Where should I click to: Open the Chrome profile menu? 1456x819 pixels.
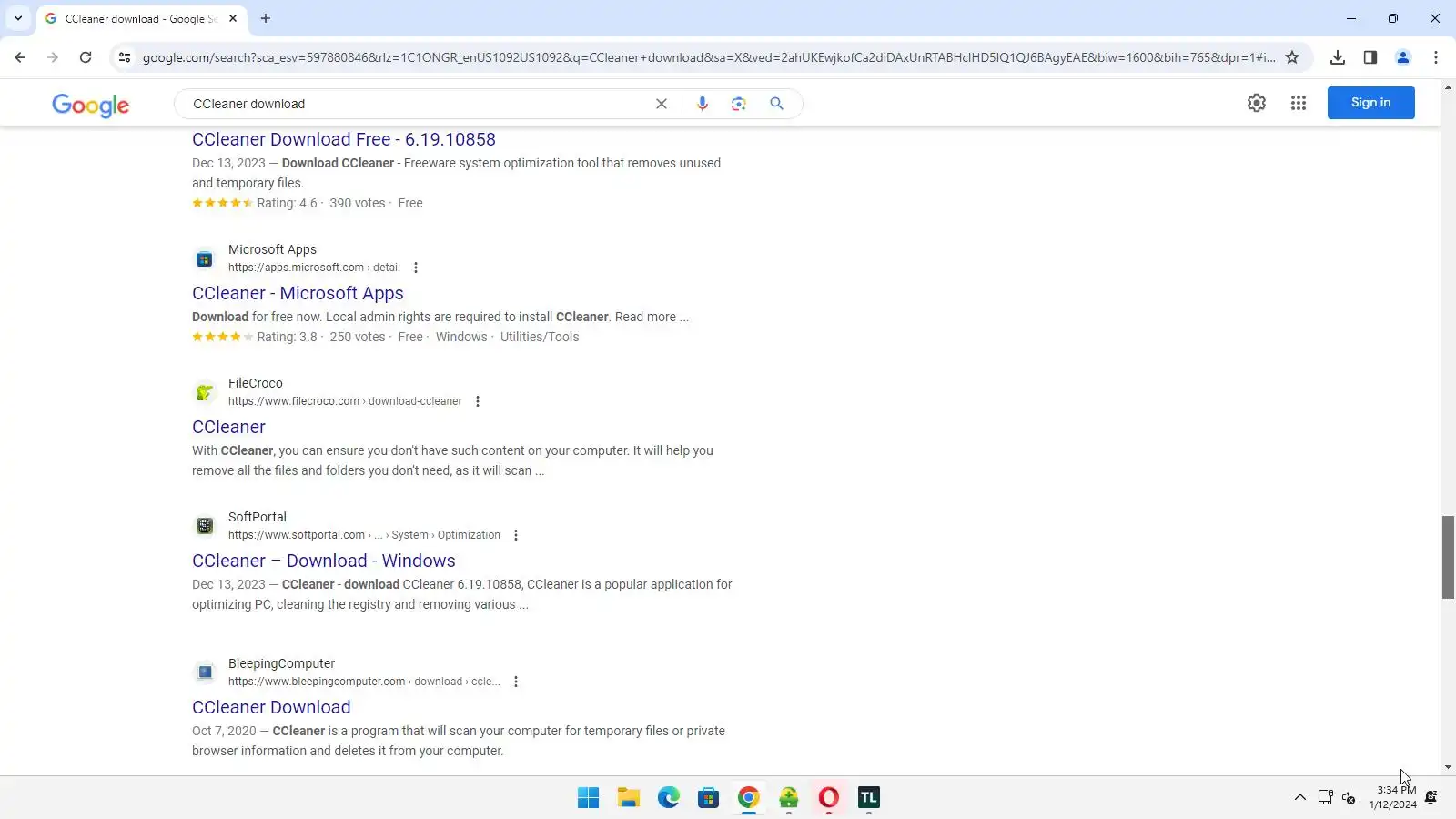tap(1403, 57)
